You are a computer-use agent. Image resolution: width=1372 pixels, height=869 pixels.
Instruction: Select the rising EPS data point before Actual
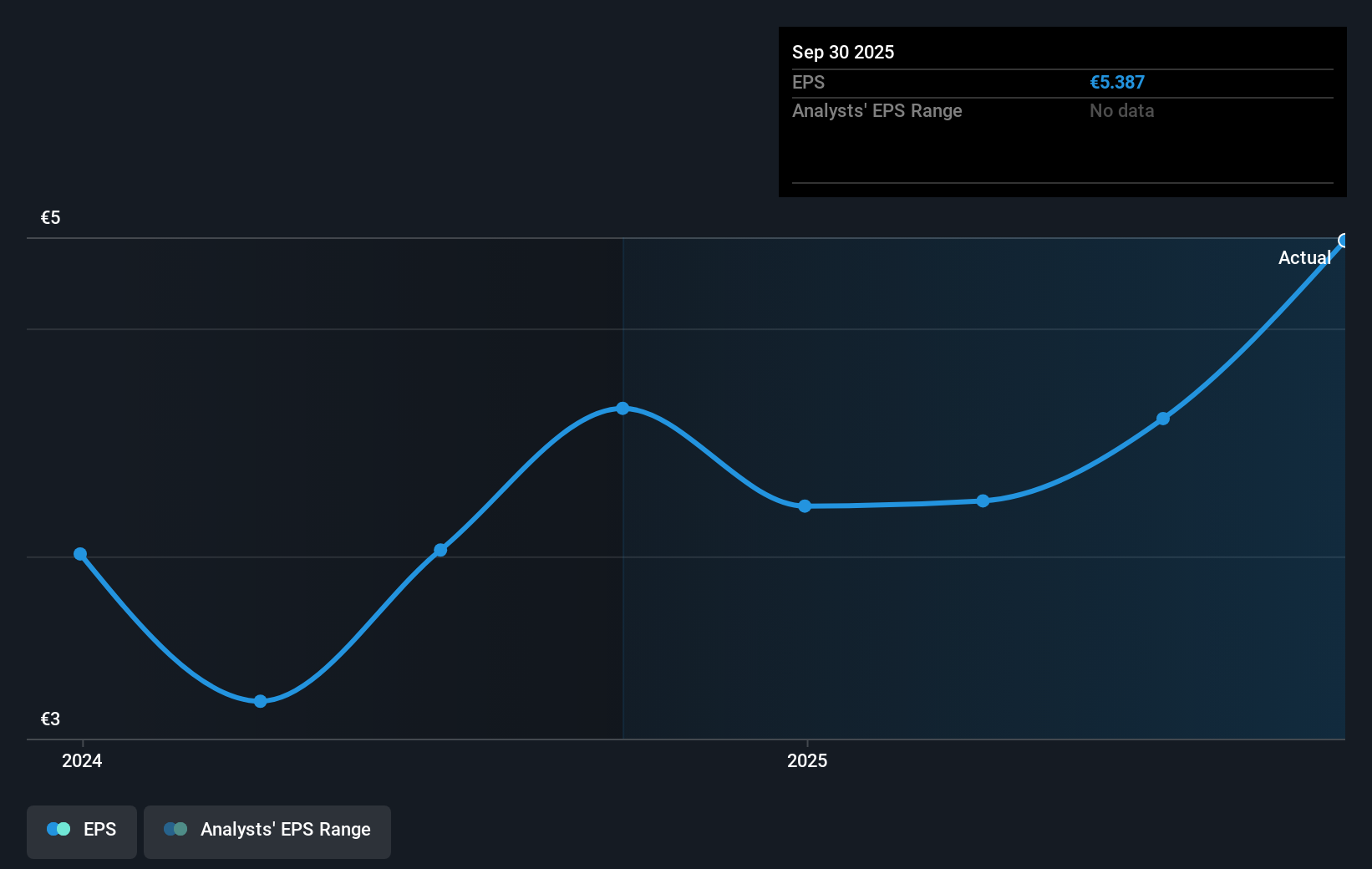1163,419
